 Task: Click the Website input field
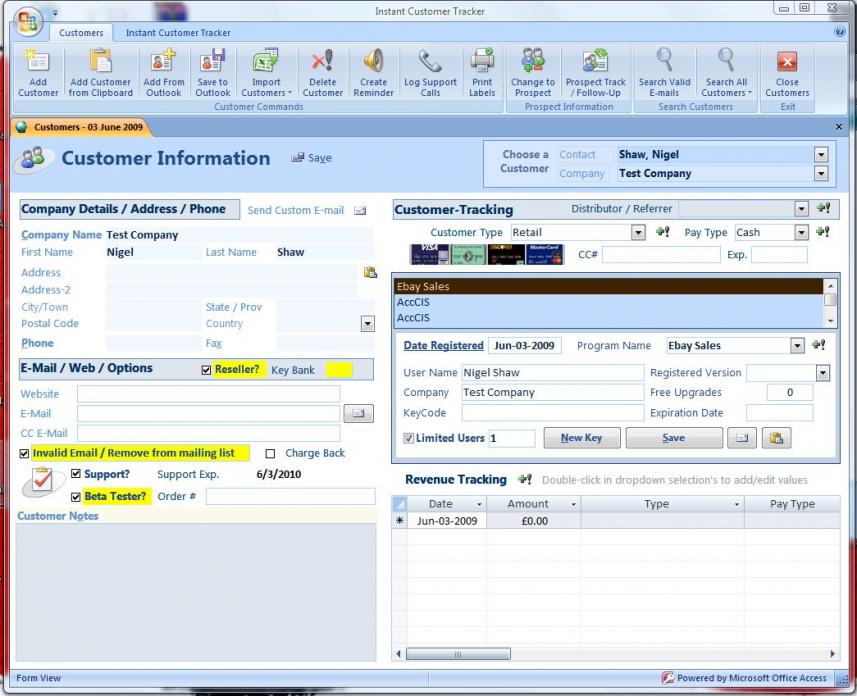tap(208, 394)
